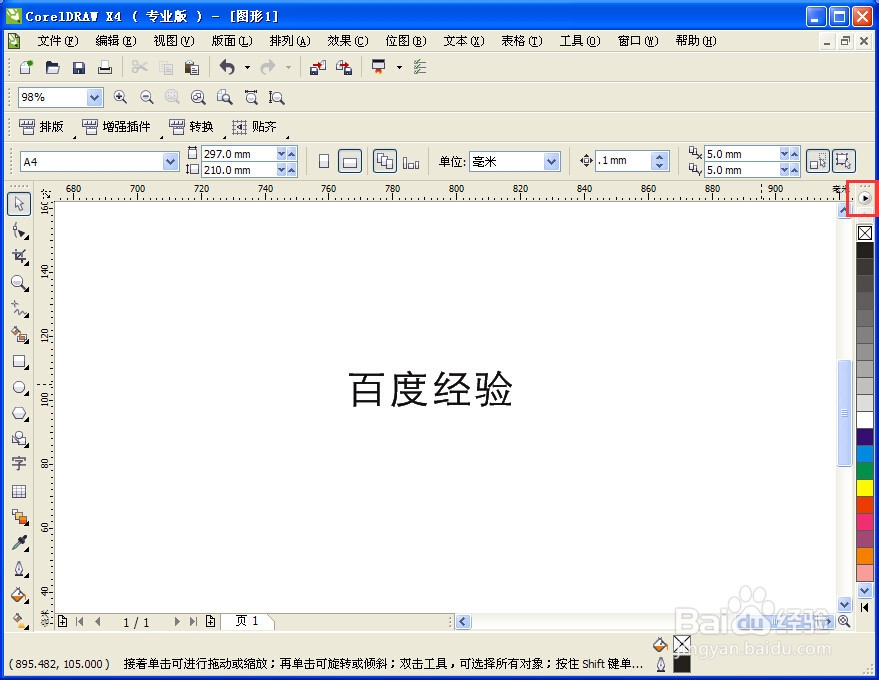The height and width of the screenshot is (680, 879).
Task: Expand the color palette fully
Action: click(864, 608)
